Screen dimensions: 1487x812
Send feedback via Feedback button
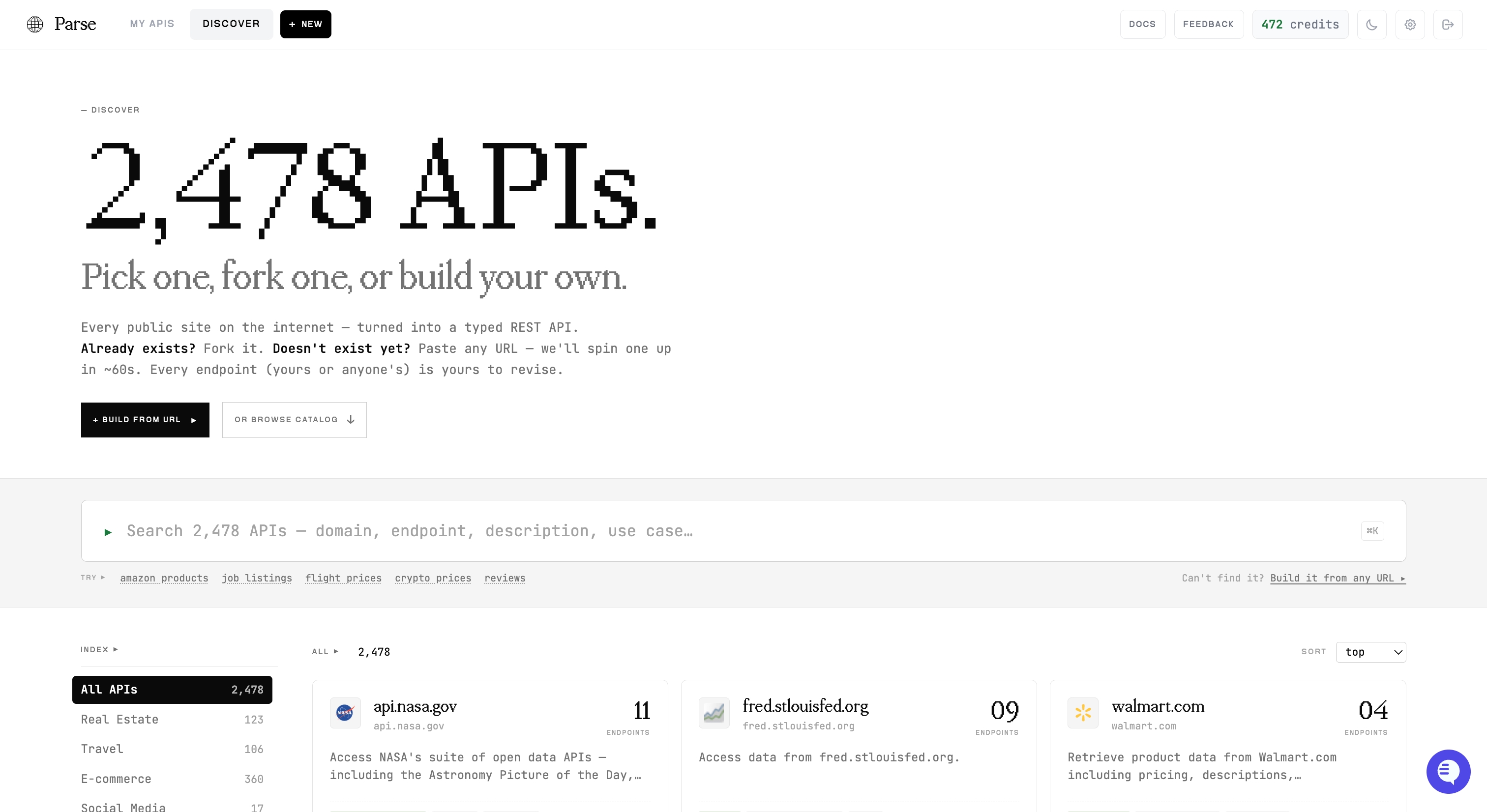pyautogui.click(x=1209, y=24)
